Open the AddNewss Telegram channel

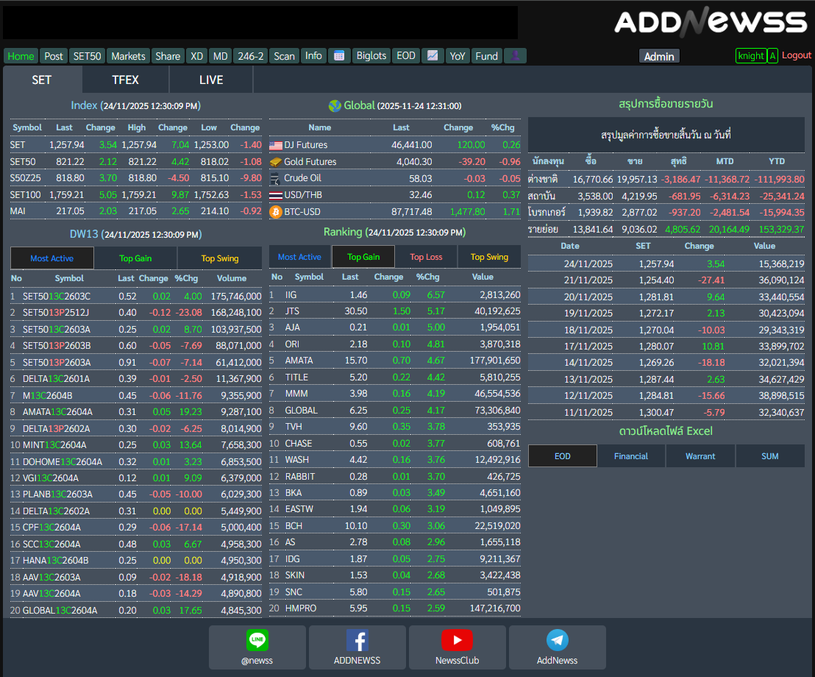[x=557, y=647]
